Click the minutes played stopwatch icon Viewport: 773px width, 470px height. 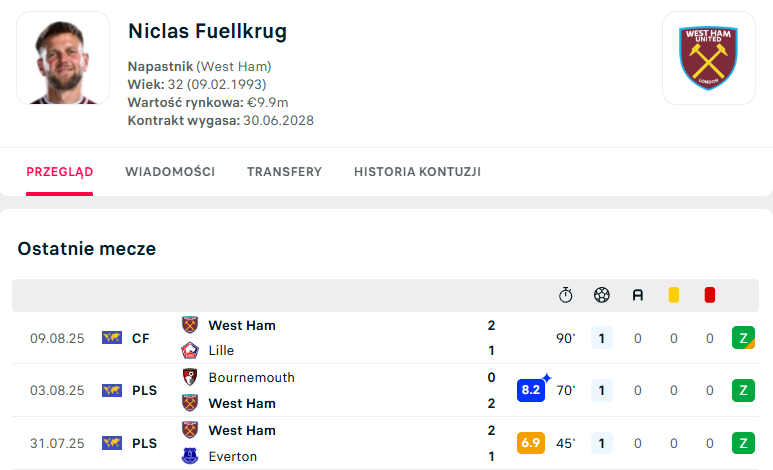pyautogui.click(x=565, y=295)
